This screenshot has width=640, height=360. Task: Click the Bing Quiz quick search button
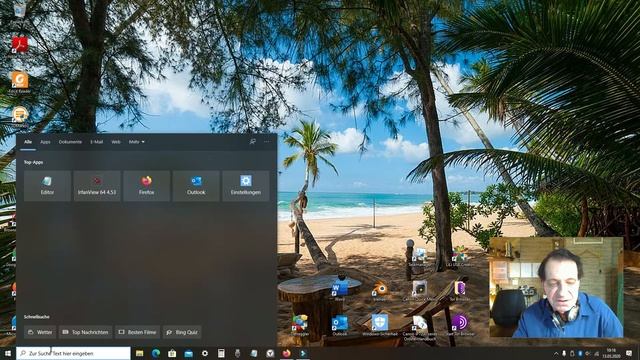[x=182, y=332]
